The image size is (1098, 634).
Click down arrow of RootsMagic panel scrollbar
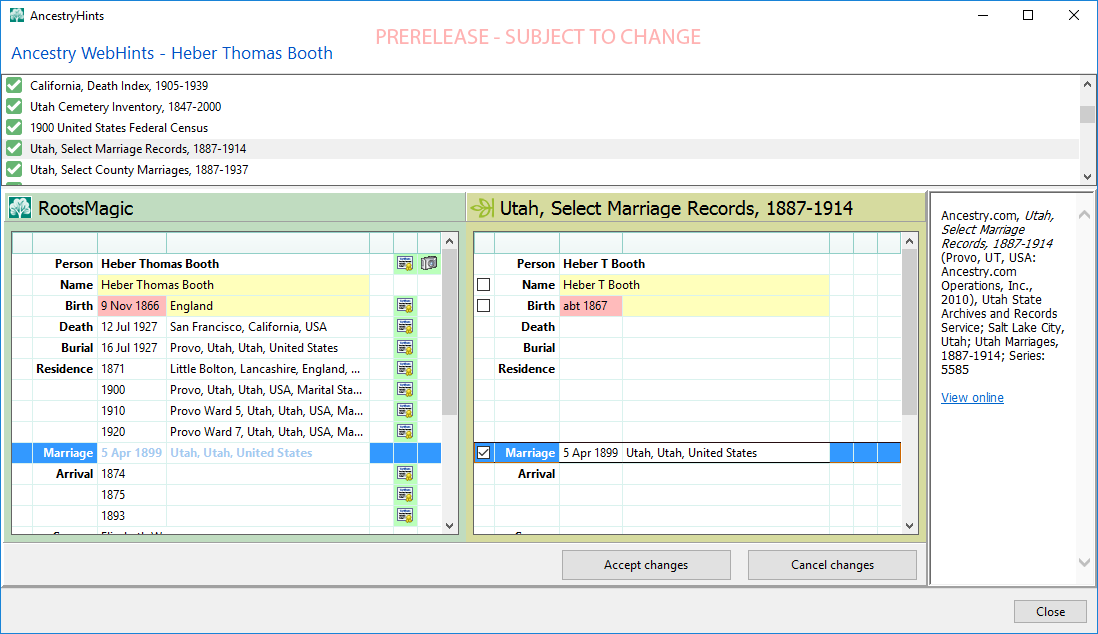450,525
